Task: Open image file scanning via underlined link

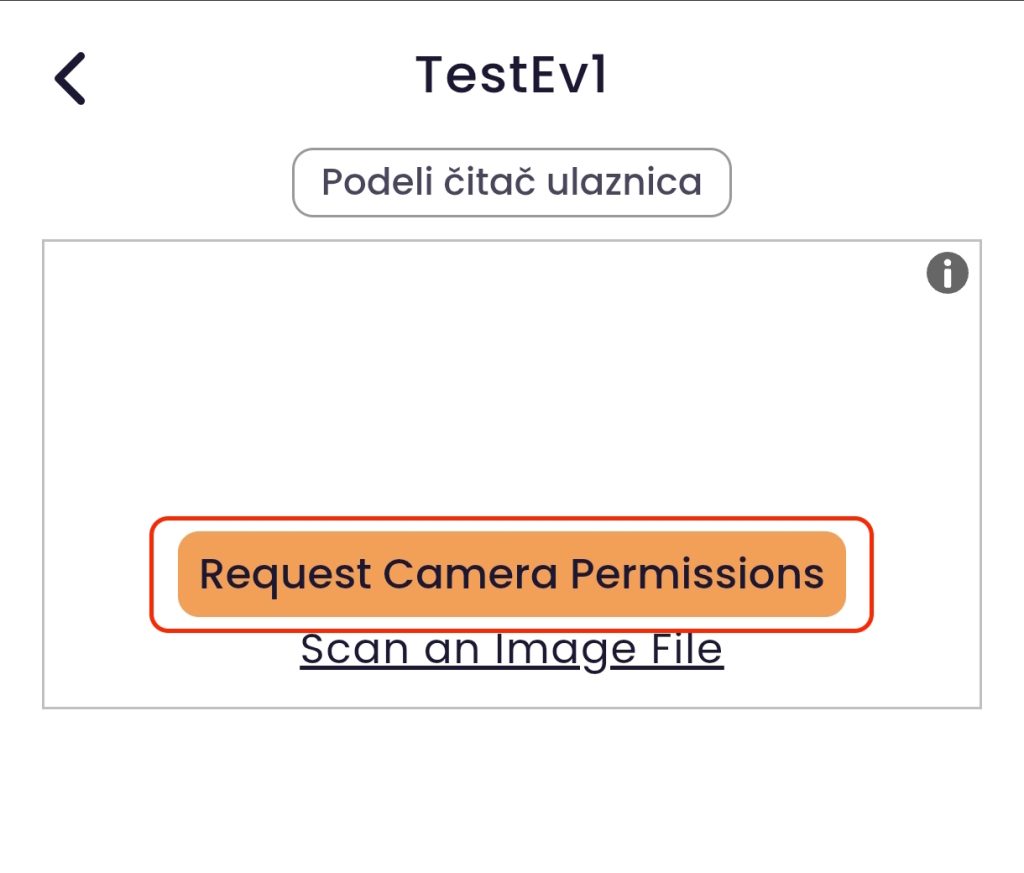Action: click(x=511, y=648)
